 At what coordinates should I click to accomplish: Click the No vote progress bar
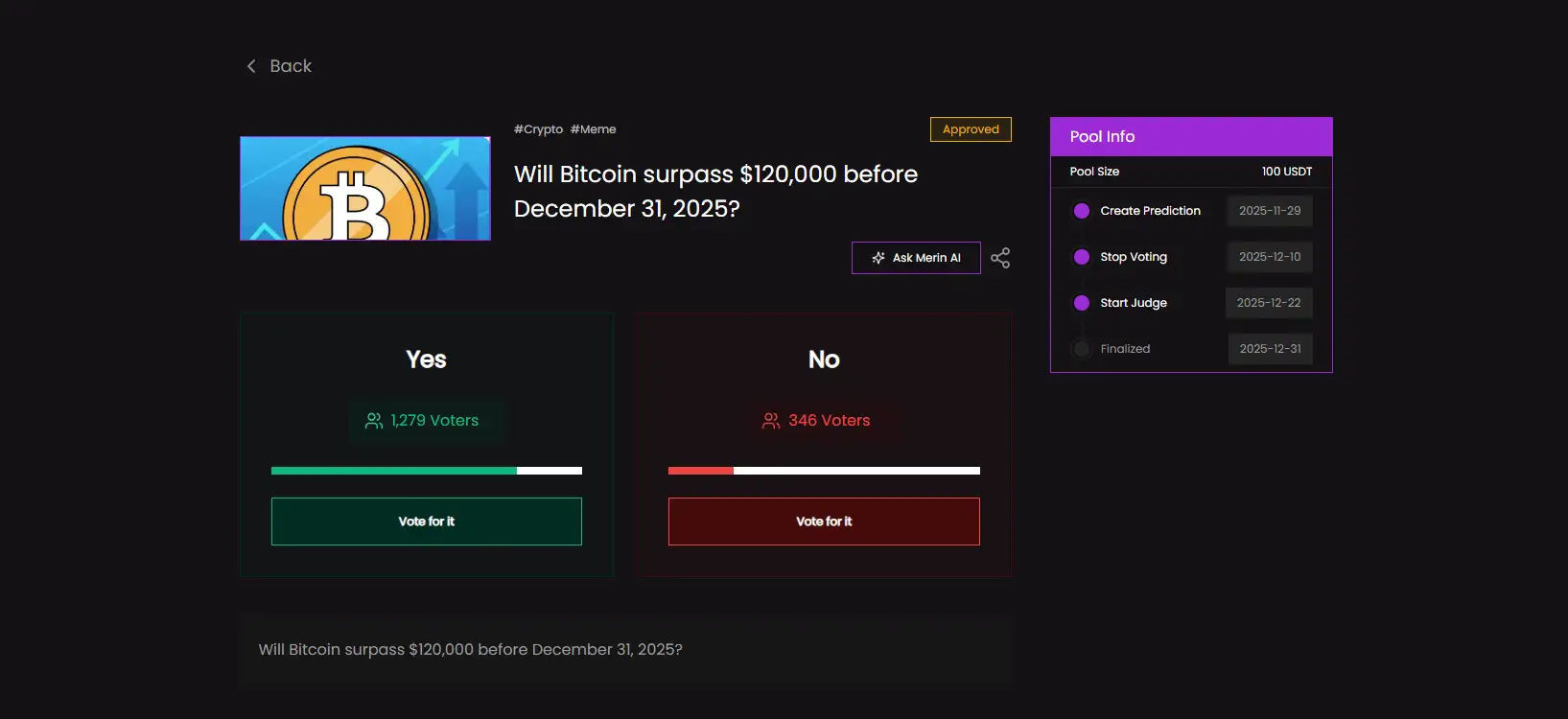[824, 471]
